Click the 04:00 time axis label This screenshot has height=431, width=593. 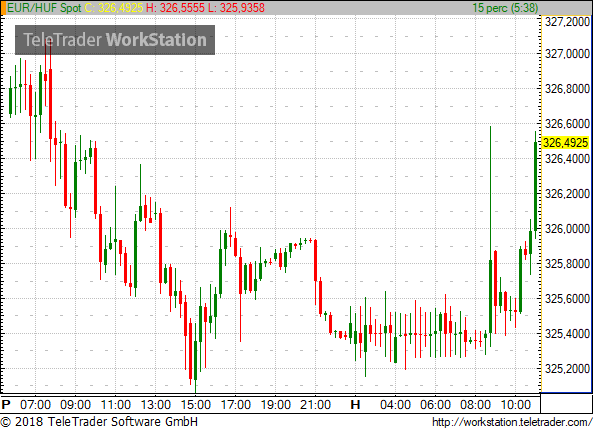point(395,405)
